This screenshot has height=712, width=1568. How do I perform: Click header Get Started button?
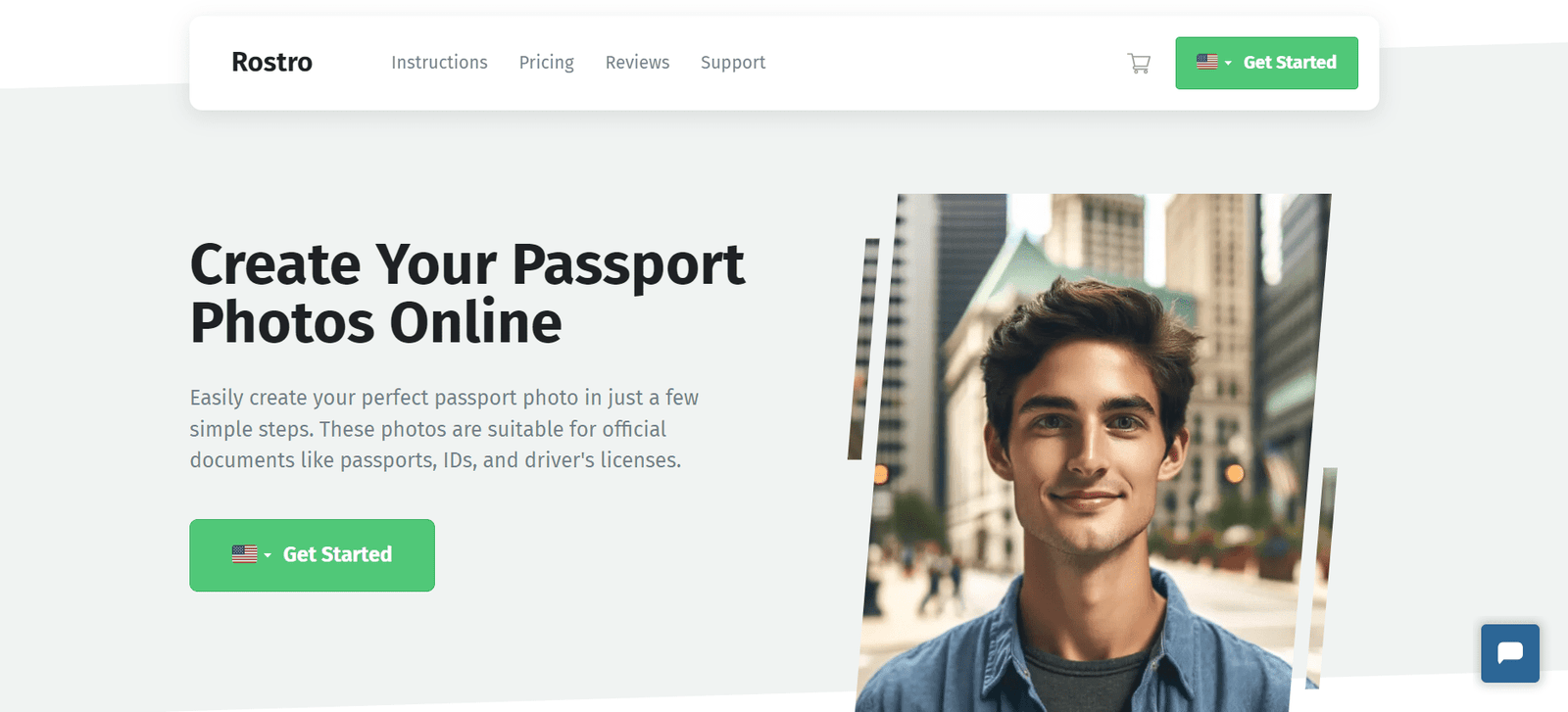point(1266,63)
